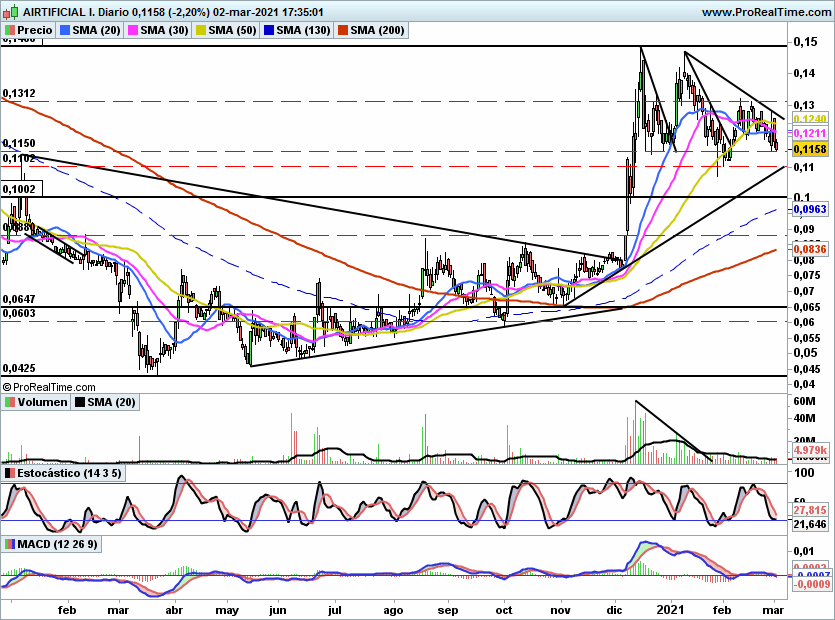Click the blue 0,0963 SMA price label

[808, 211]
